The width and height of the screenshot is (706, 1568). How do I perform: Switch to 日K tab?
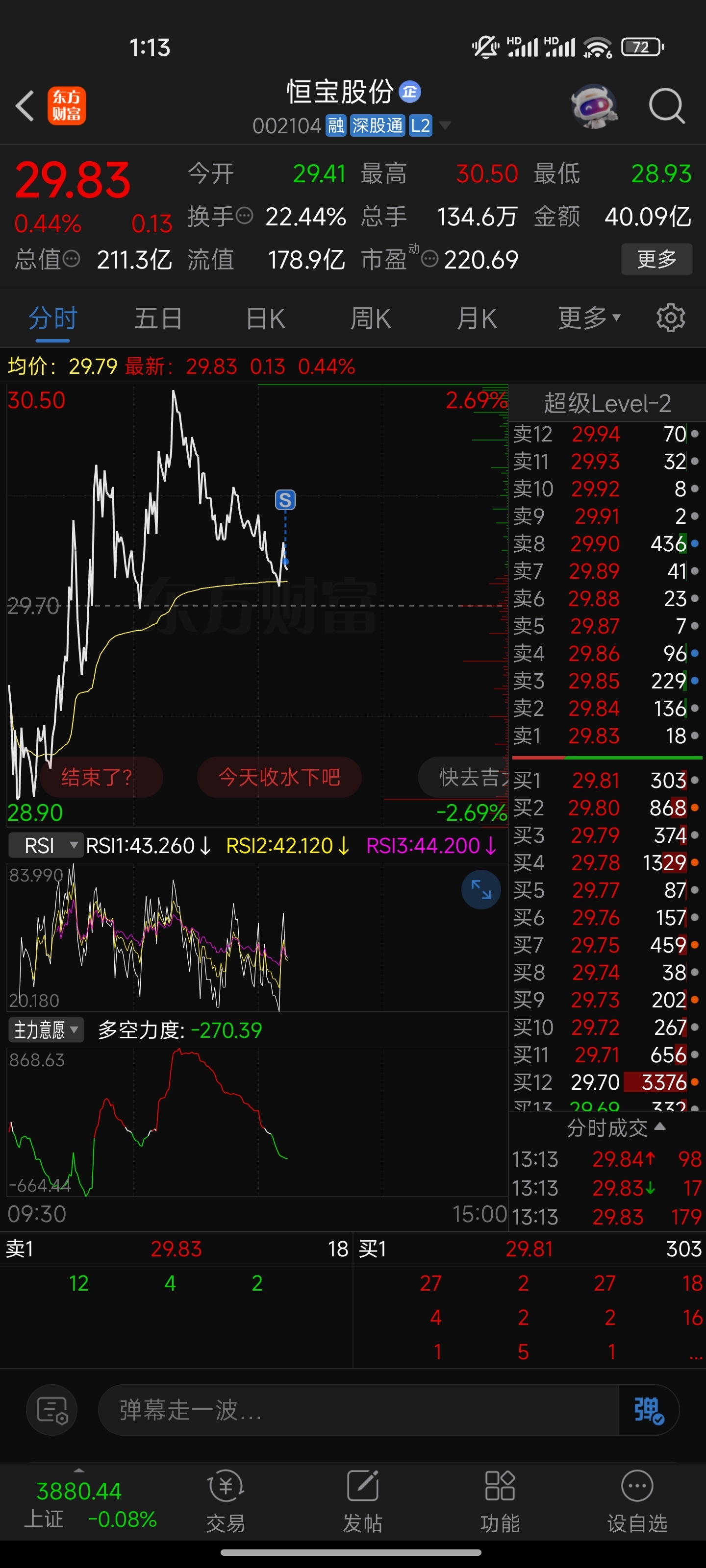(x=265, y=318)
